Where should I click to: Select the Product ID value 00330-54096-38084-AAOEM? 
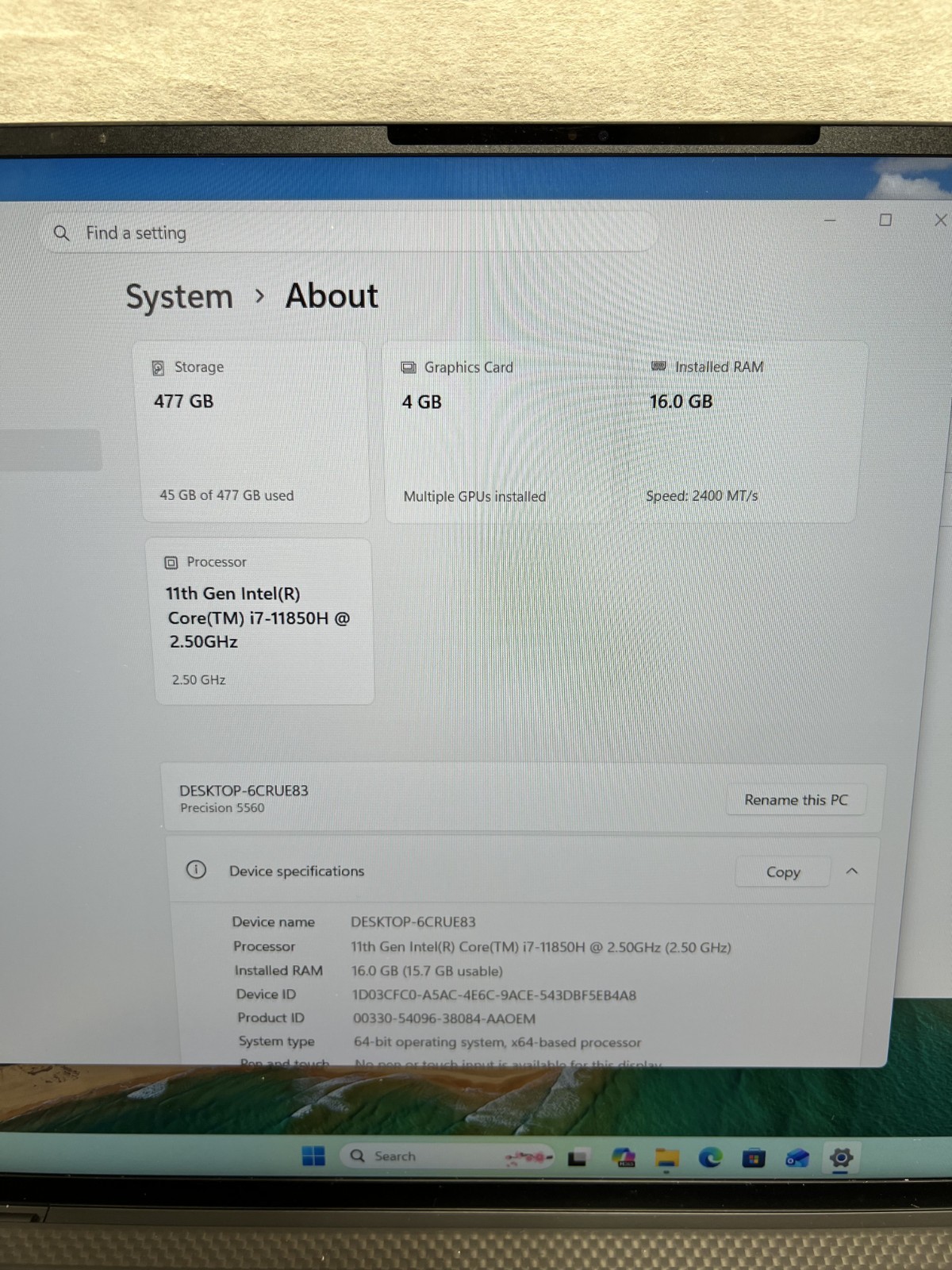click(444, 1018)
